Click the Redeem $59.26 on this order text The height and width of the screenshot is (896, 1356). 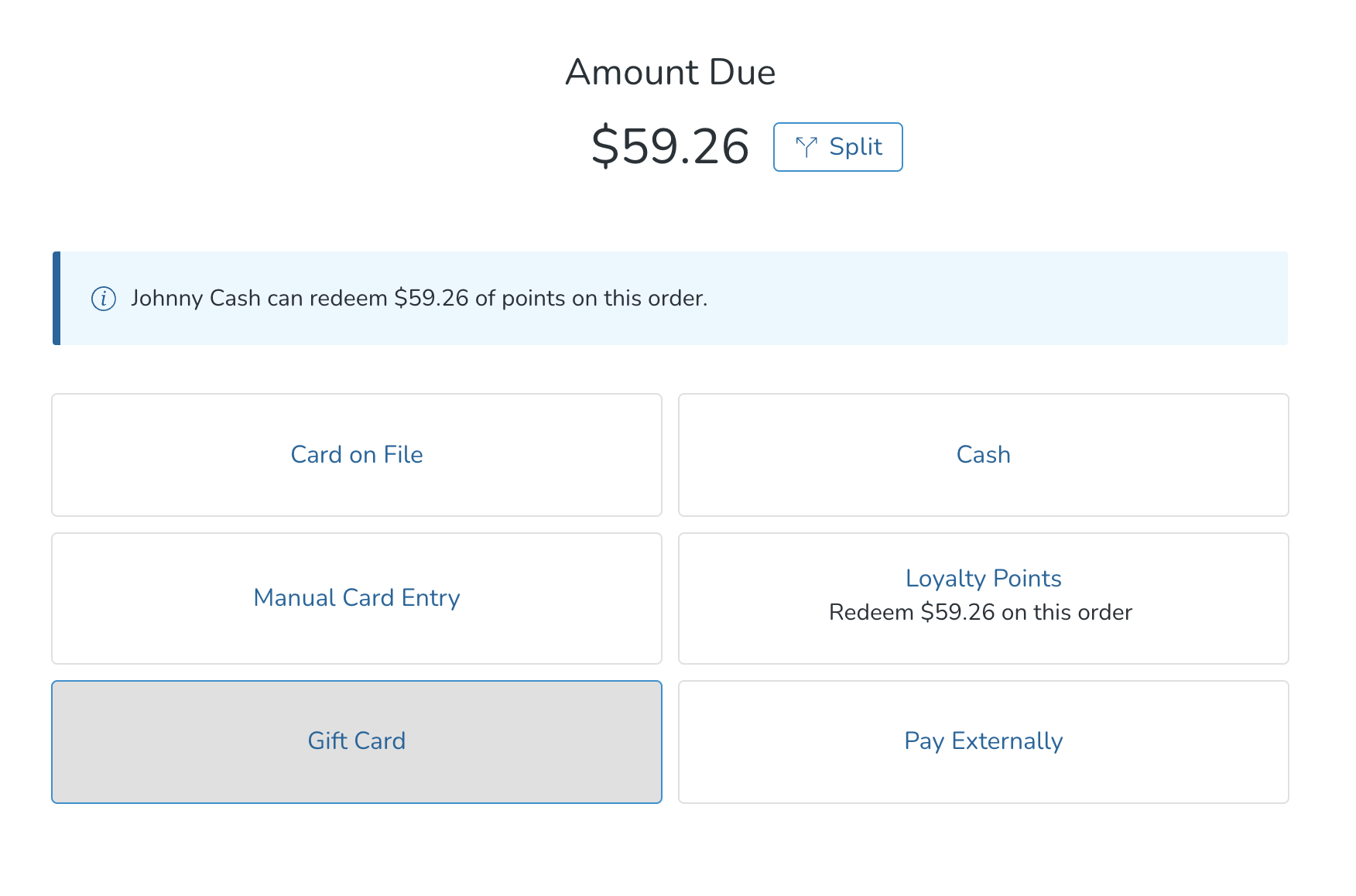pyautogui.click(x=981, y=612)
